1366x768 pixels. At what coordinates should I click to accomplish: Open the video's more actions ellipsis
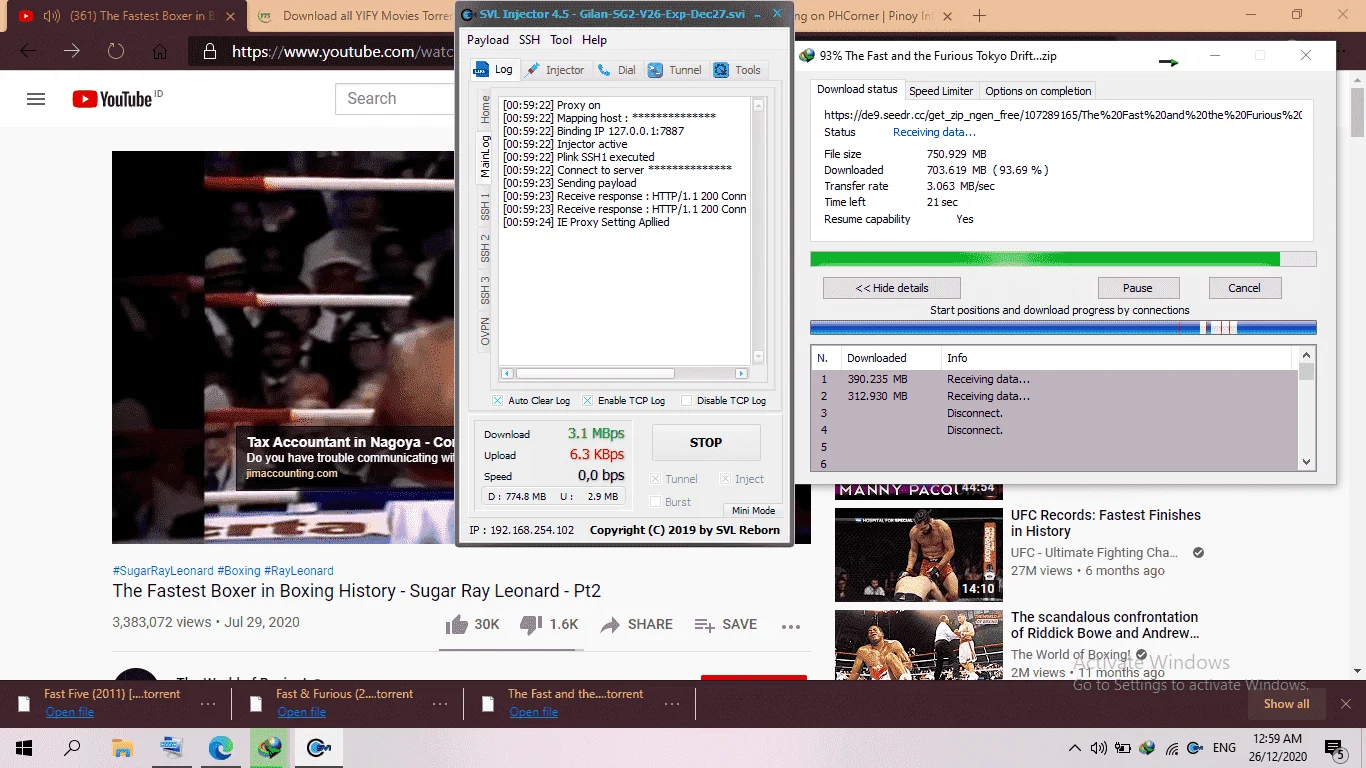[x=791, y=626]
